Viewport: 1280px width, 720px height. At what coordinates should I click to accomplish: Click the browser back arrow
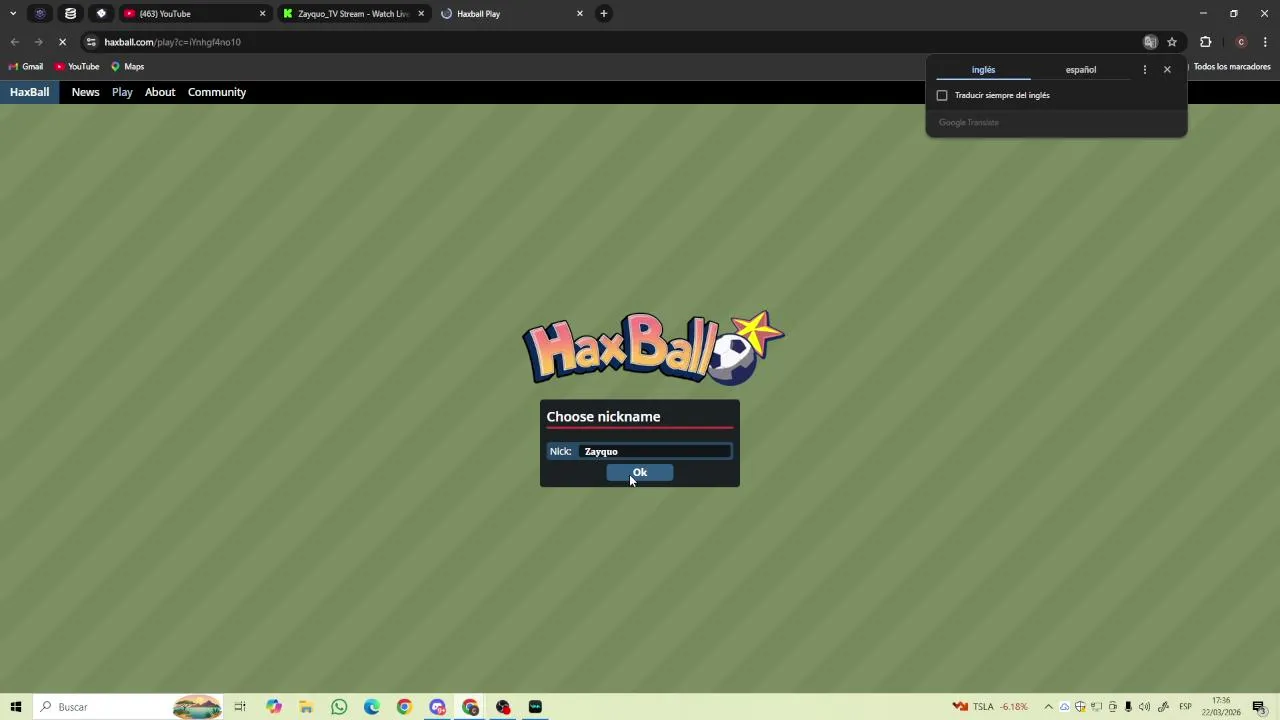click(14, 42)
